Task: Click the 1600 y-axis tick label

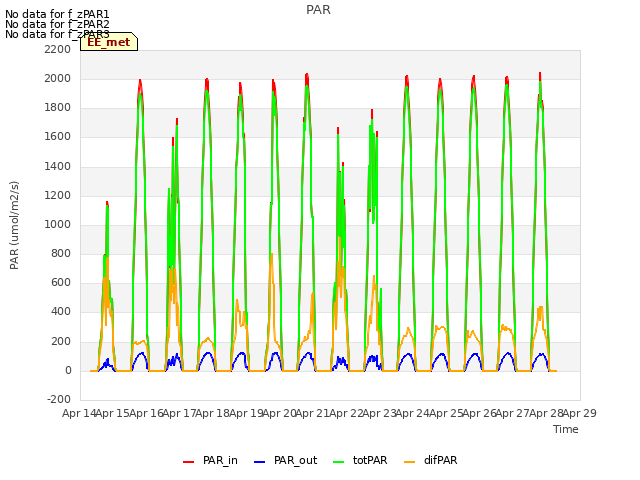Action: coord(58,137)
